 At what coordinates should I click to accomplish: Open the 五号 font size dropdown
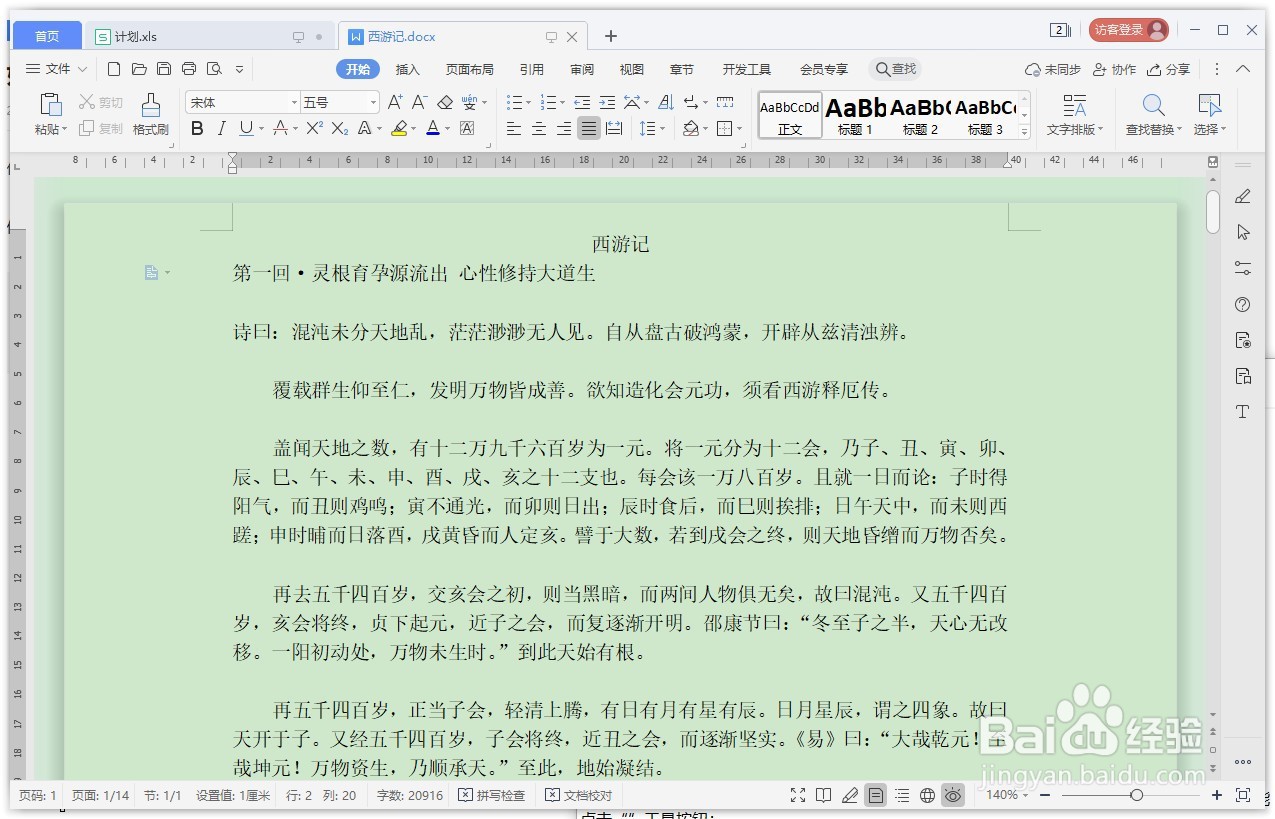[374, 102]
